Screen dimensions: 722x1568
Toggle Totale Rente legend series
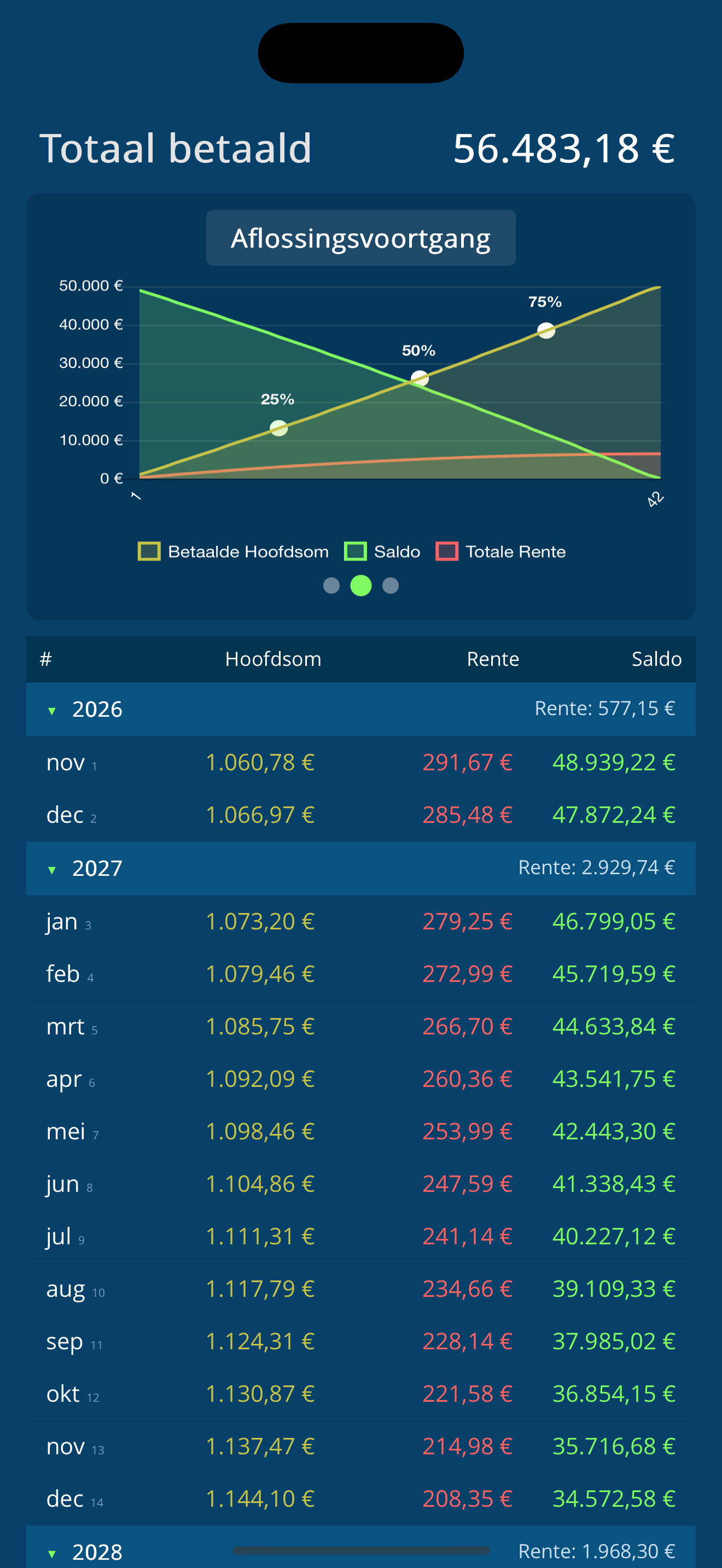[x=501, y=552]
